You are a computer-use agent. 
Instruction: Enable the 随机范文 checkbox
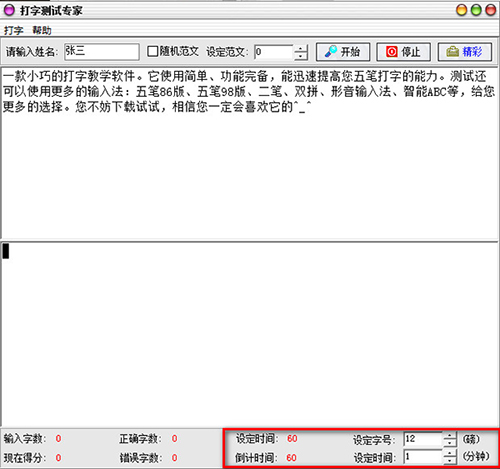pyautogui.click(x=152, y=51)
